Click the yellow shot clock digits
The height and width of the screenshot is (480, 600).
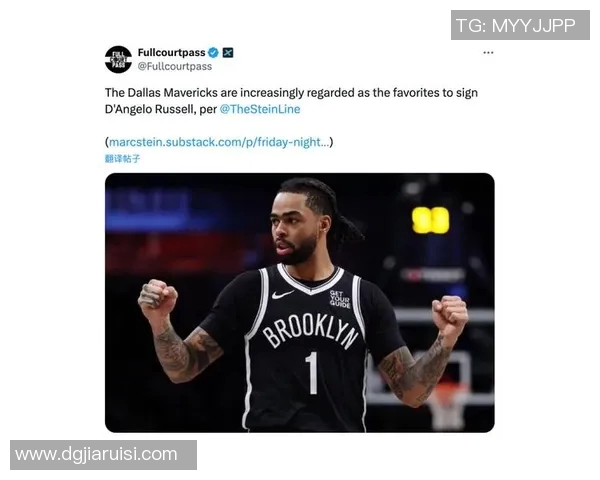(x=430, y=220)
